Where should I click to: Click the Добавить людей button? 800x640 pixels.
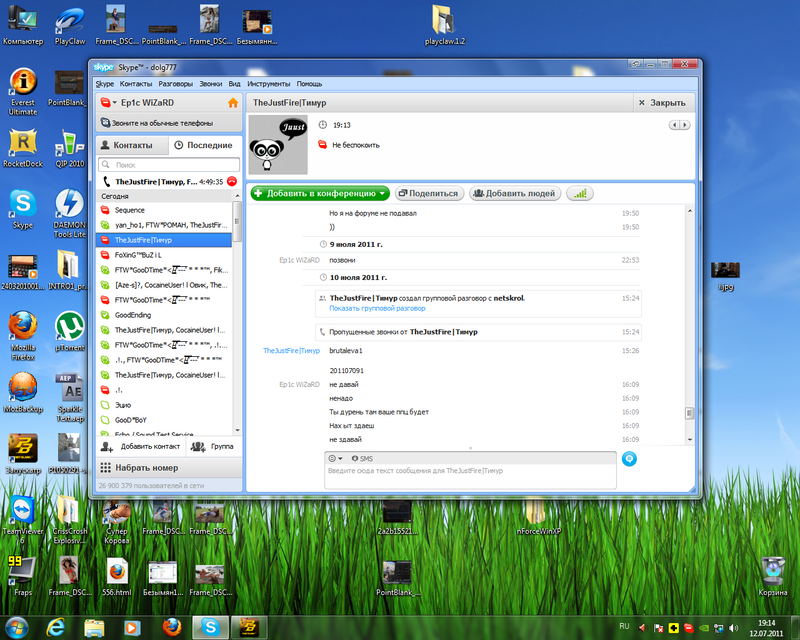click(515, 193)
